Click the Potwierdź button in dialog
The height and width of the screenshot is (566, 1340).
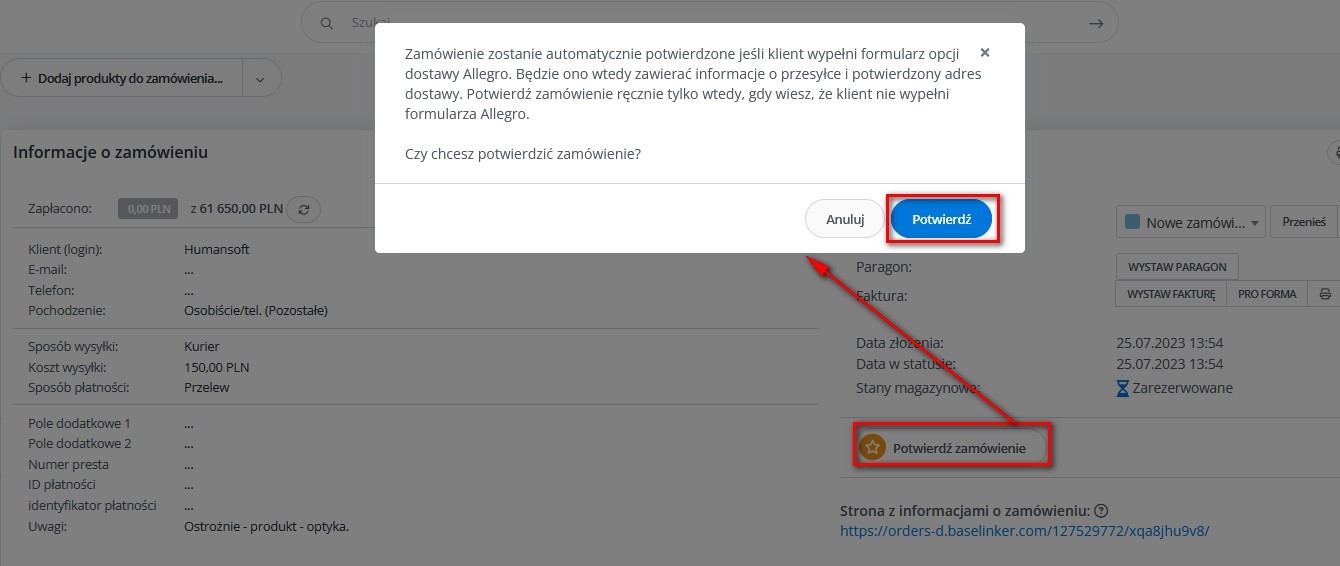941,219
